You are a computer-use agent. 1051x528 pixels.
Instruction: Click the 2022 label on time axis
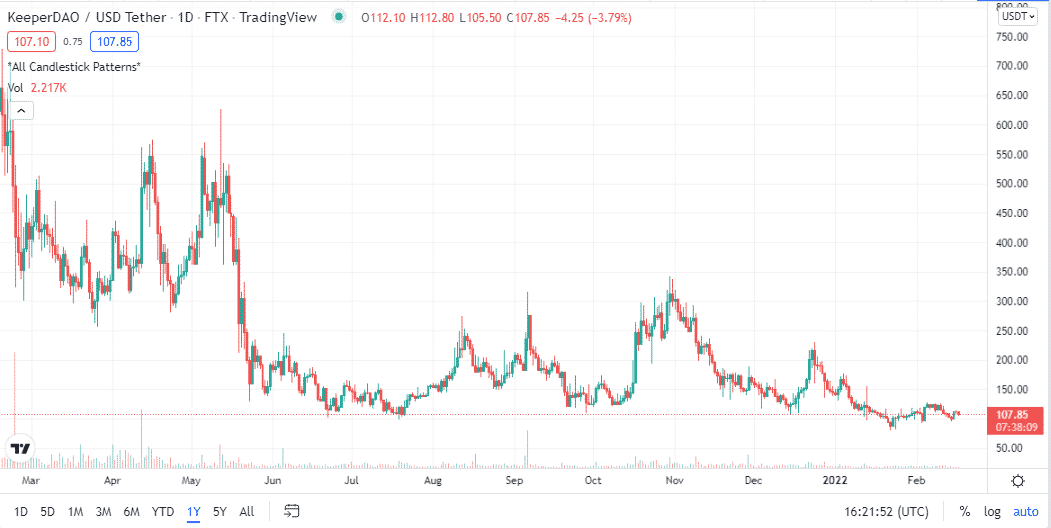pyautogui.click(x=836, y=480)
